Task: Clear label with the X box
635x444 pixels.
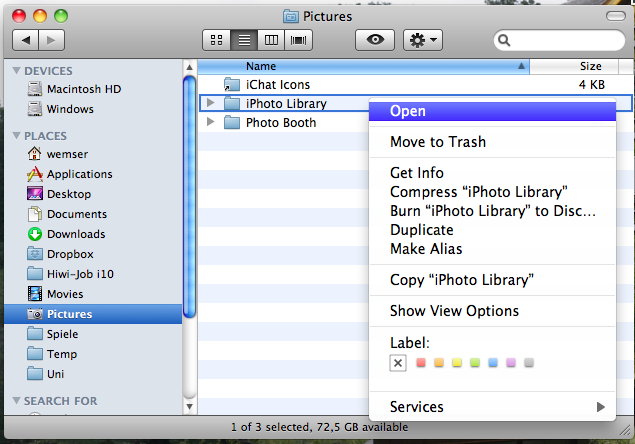Action: 398,363
